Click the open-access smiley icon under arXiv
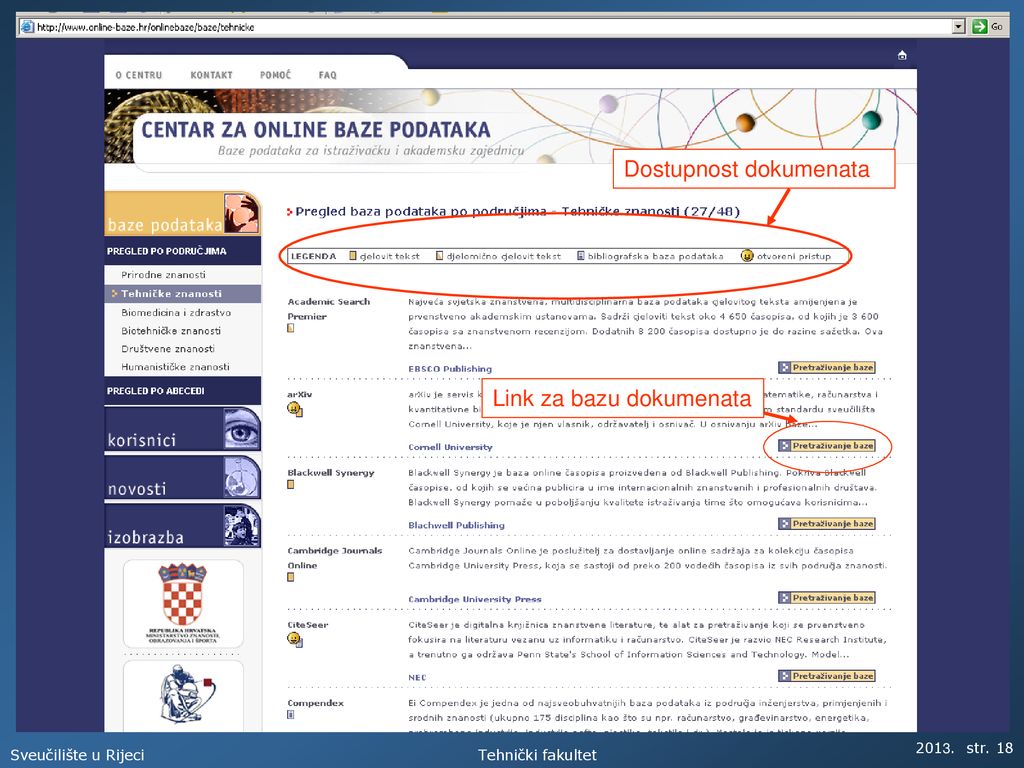 [x=295, y=409]
